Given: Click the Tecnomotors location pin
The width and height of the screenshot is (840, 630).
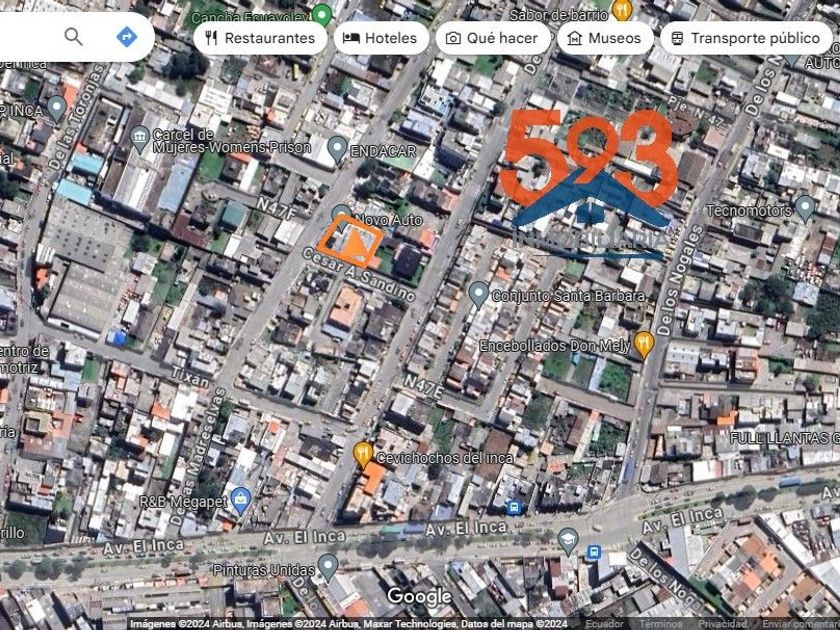Looking at the screenshot, I should 805,208.
